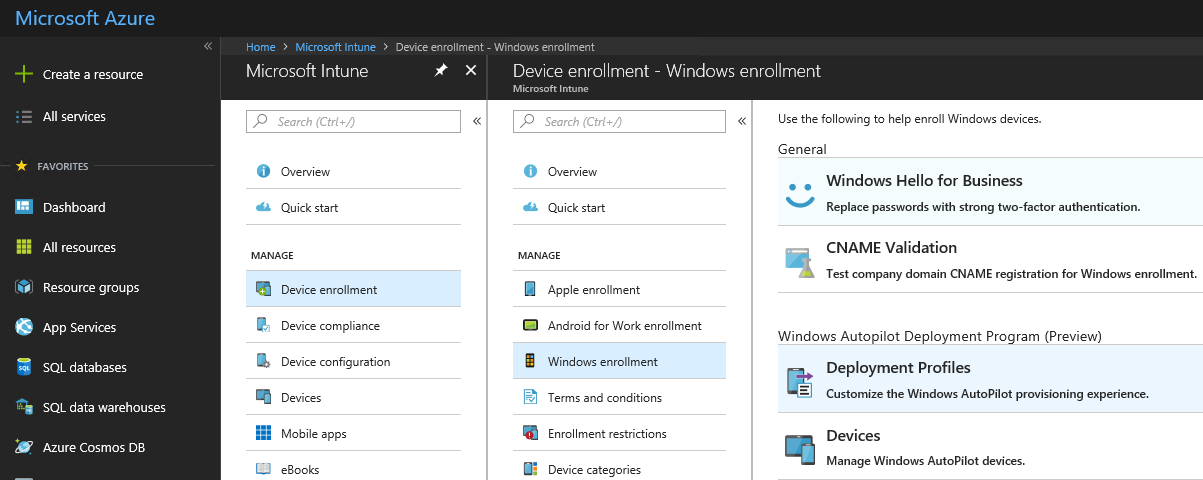
Task: Click the Mobile apps grid icon
Action: coord(263,433)
